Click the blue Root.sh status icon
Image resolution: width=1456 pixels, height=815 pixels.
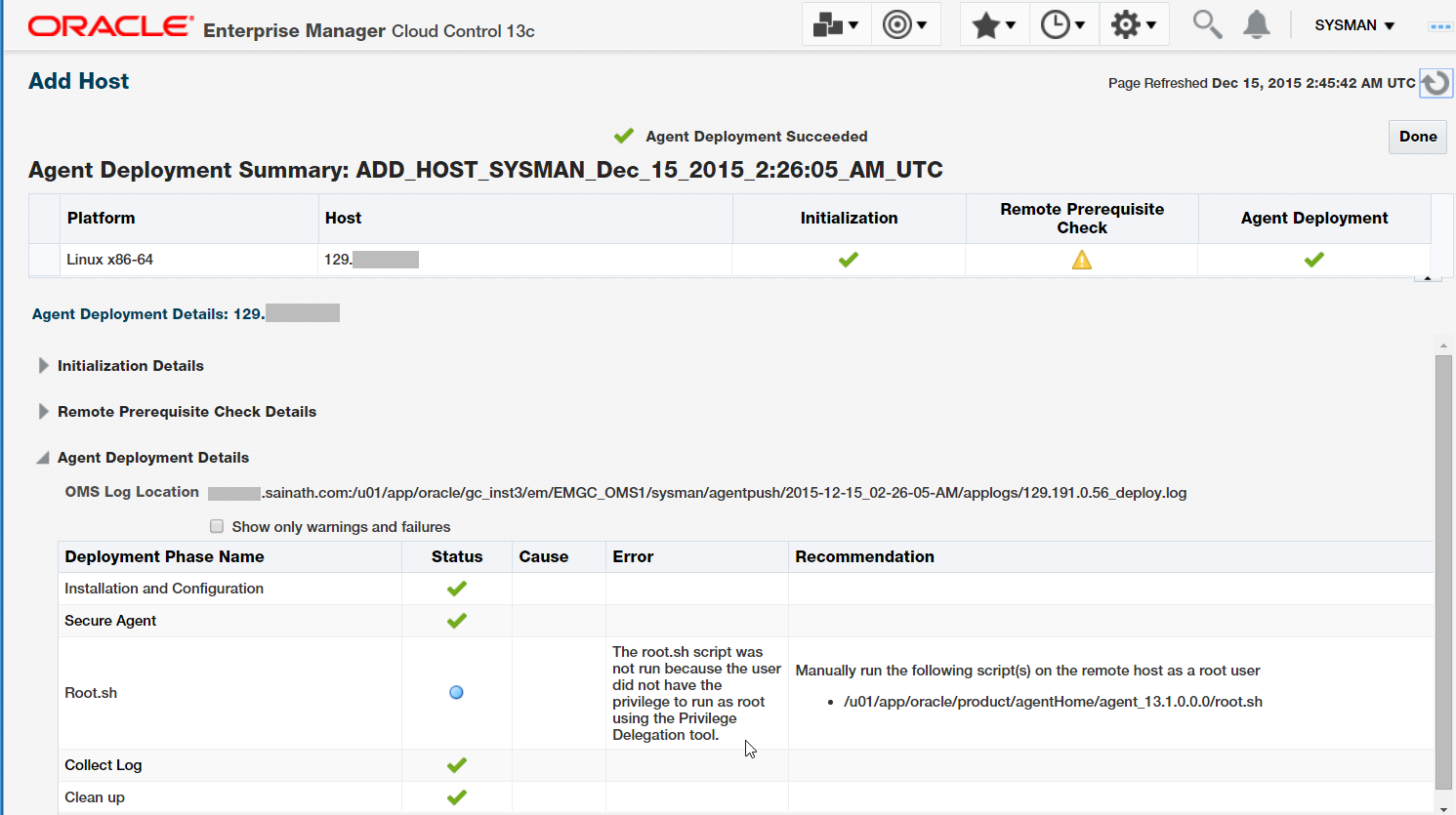tap(456, 693)
